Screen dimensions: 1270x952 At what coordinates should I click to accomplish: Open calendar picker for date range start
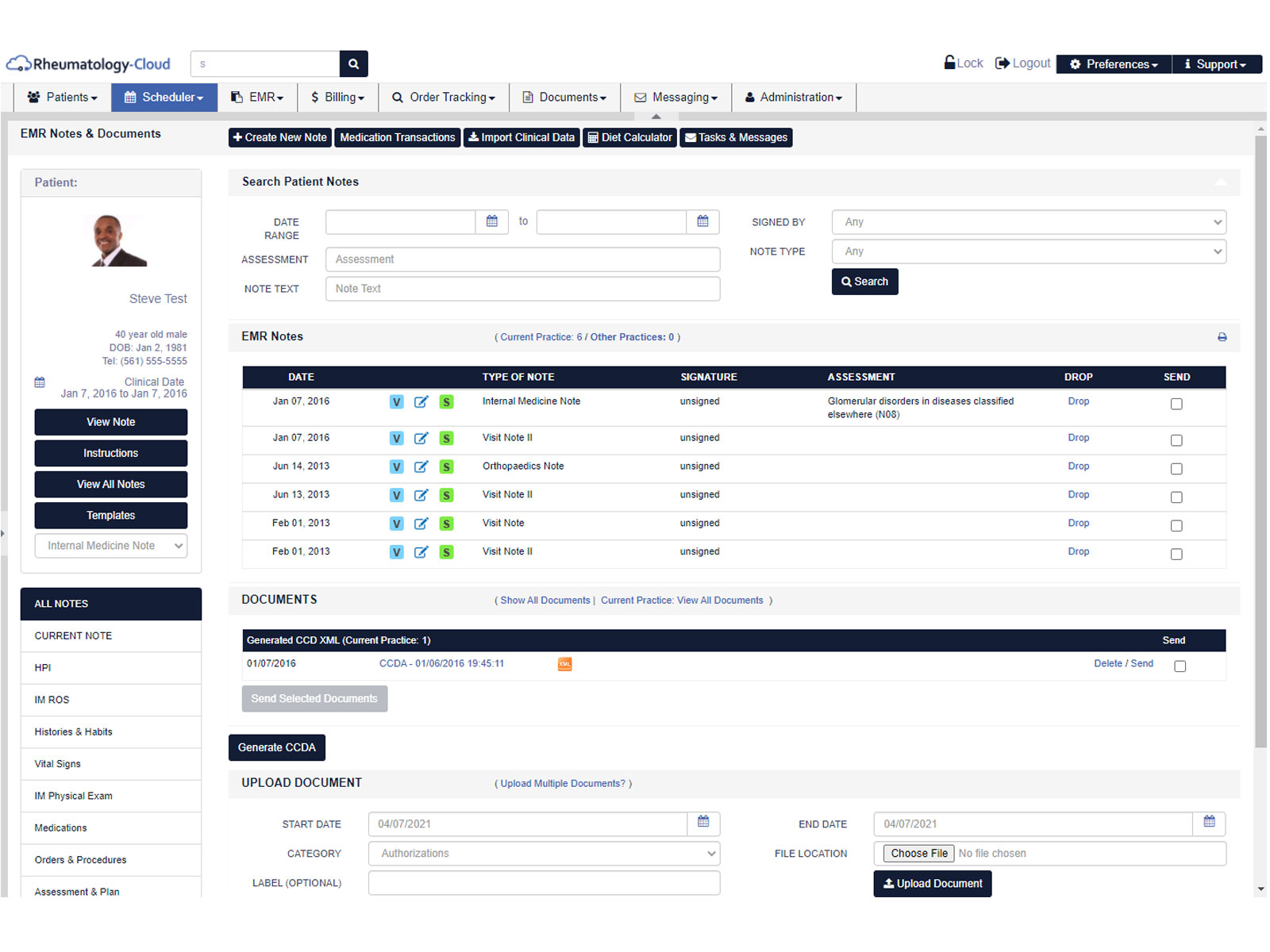tap(492, 222)
